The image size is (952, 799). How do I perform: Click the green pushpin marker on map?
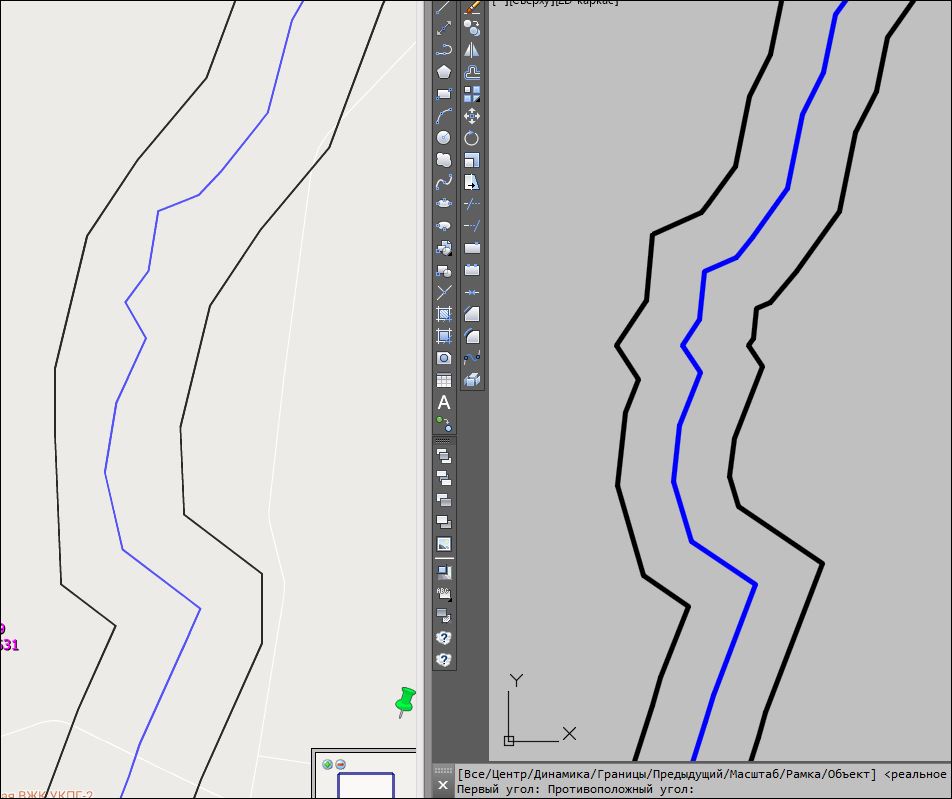[x=405, y=701]
